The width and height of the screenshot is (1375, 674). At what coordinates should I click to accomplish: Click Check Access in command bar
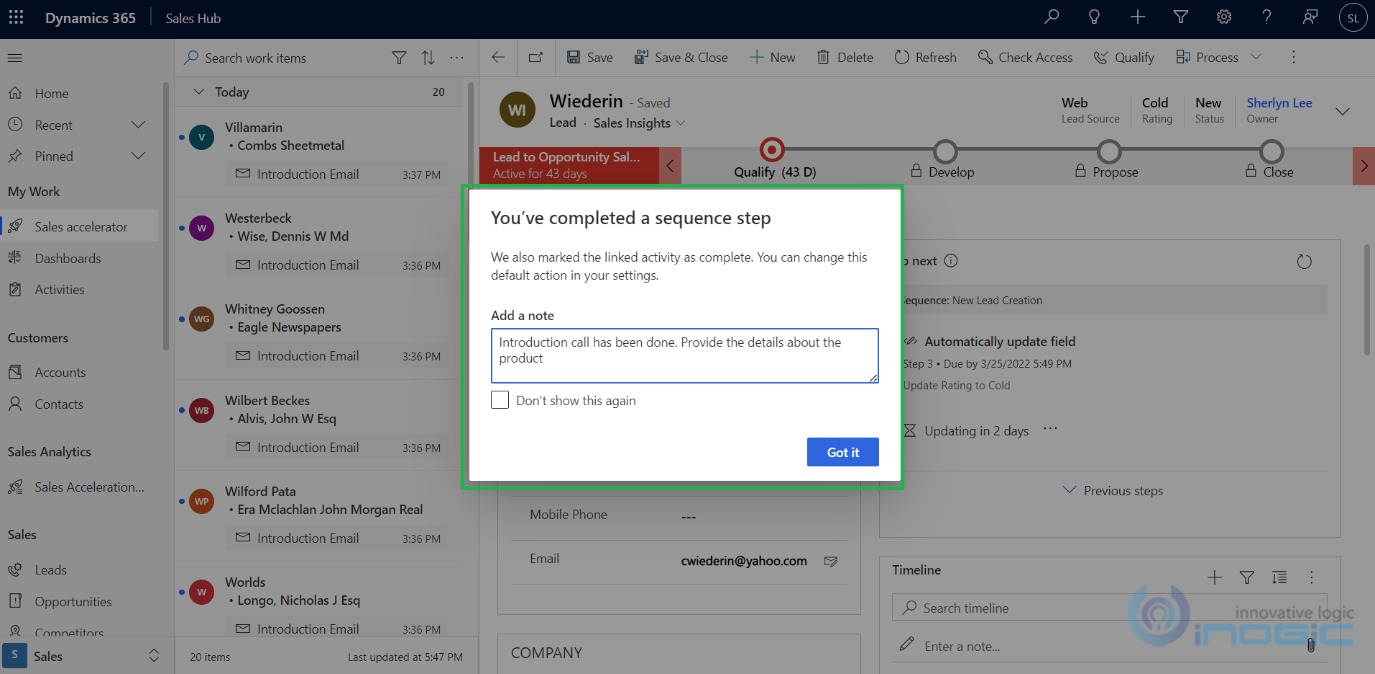click(x=1025, y=57)
